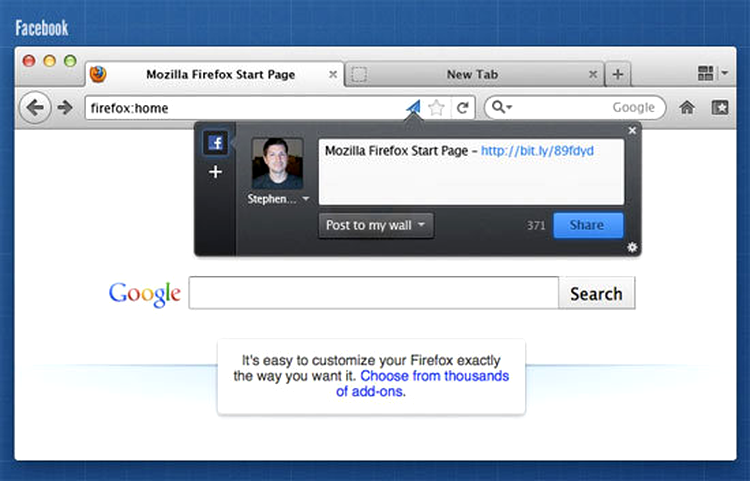
Task: Open the bit.ly/89fdyd link
Action: pos(537,151)
